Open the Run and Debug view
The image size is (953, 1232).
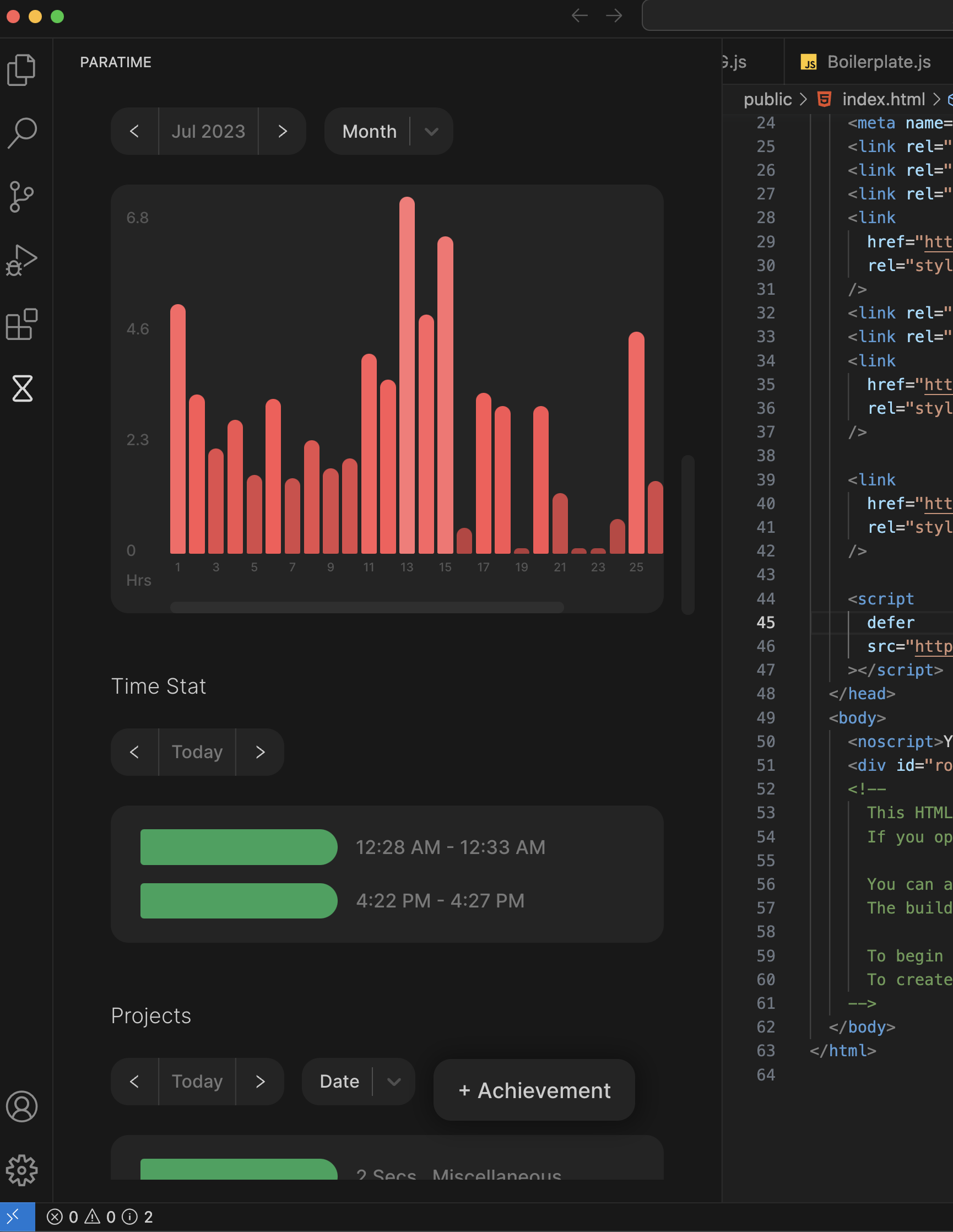click(x=22, y=261)
